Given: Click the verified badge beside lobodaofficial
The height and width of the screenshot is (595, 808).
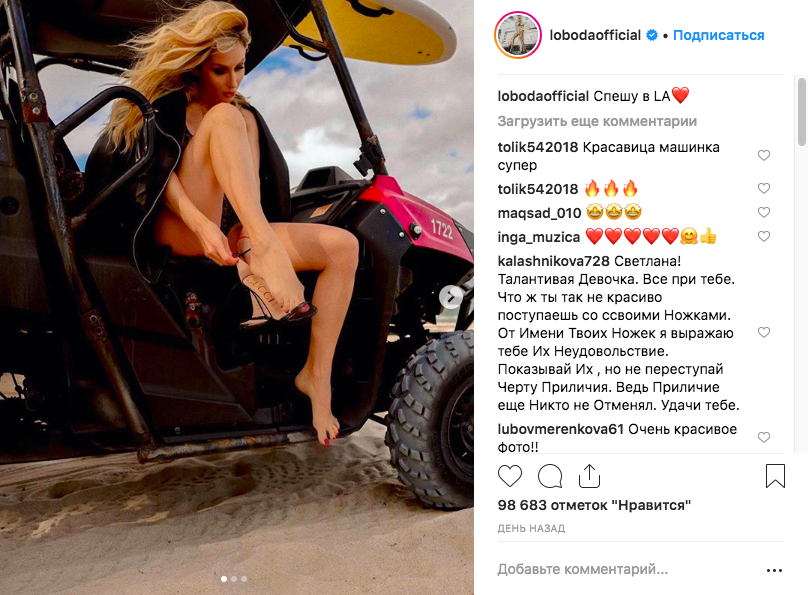Looking at the screenshot, I should pyautogui.click(x=652, y=35).
